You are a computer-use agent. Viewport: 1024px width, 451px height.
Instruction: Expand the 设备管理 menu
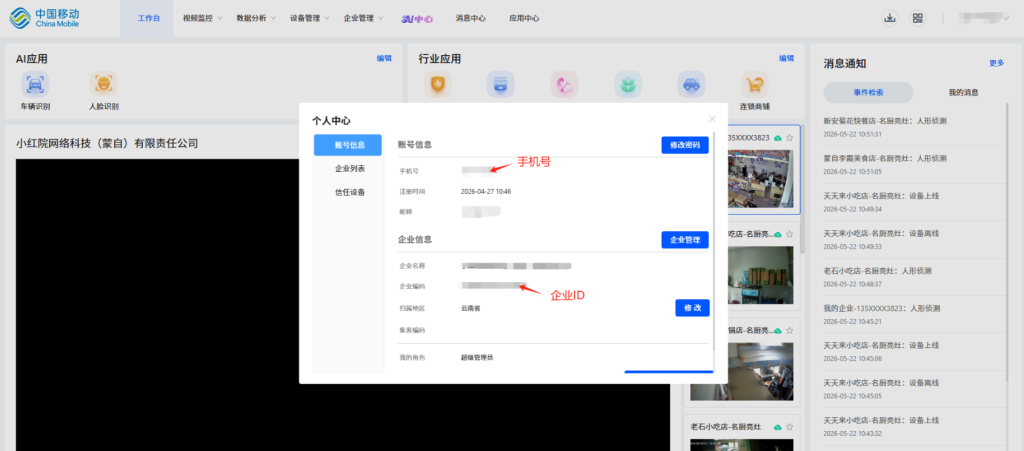tap(310, 18)
